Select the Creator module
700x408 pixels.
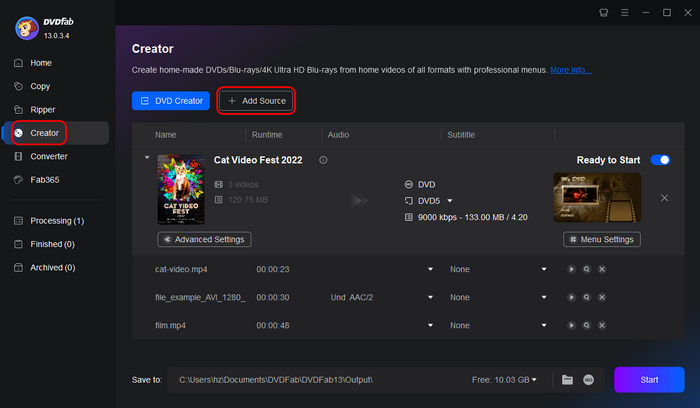click(56, 133)
